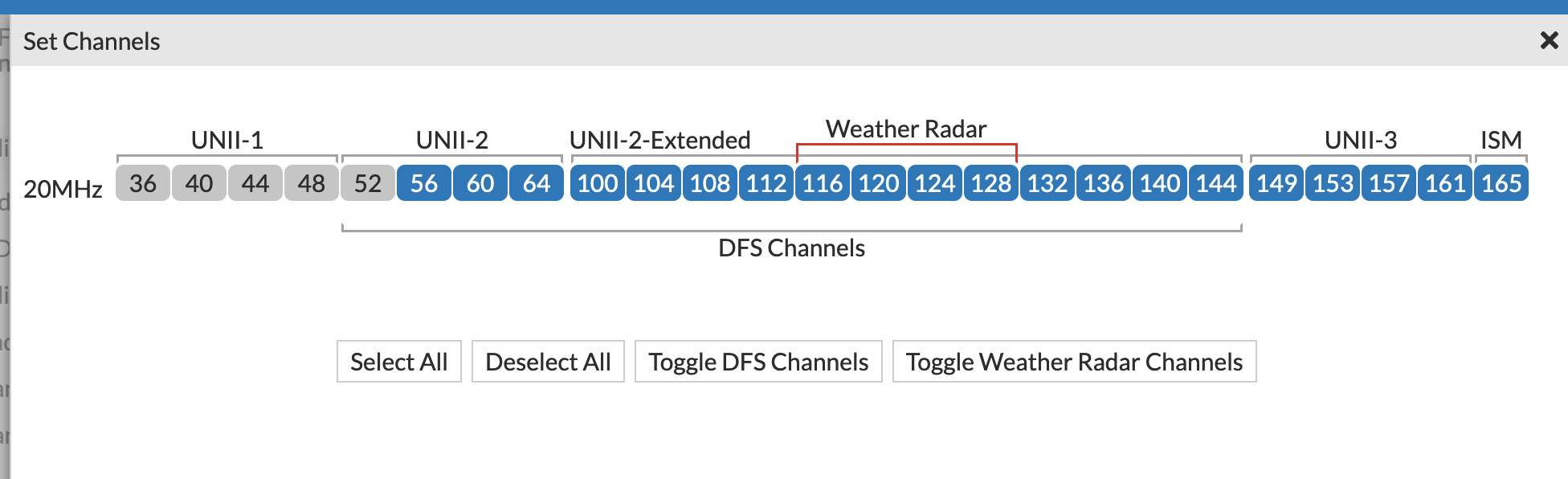Disable channel 149 in UNII-3 band
The height and width of the screenshot is (479, 1568).
[1276, 183]
